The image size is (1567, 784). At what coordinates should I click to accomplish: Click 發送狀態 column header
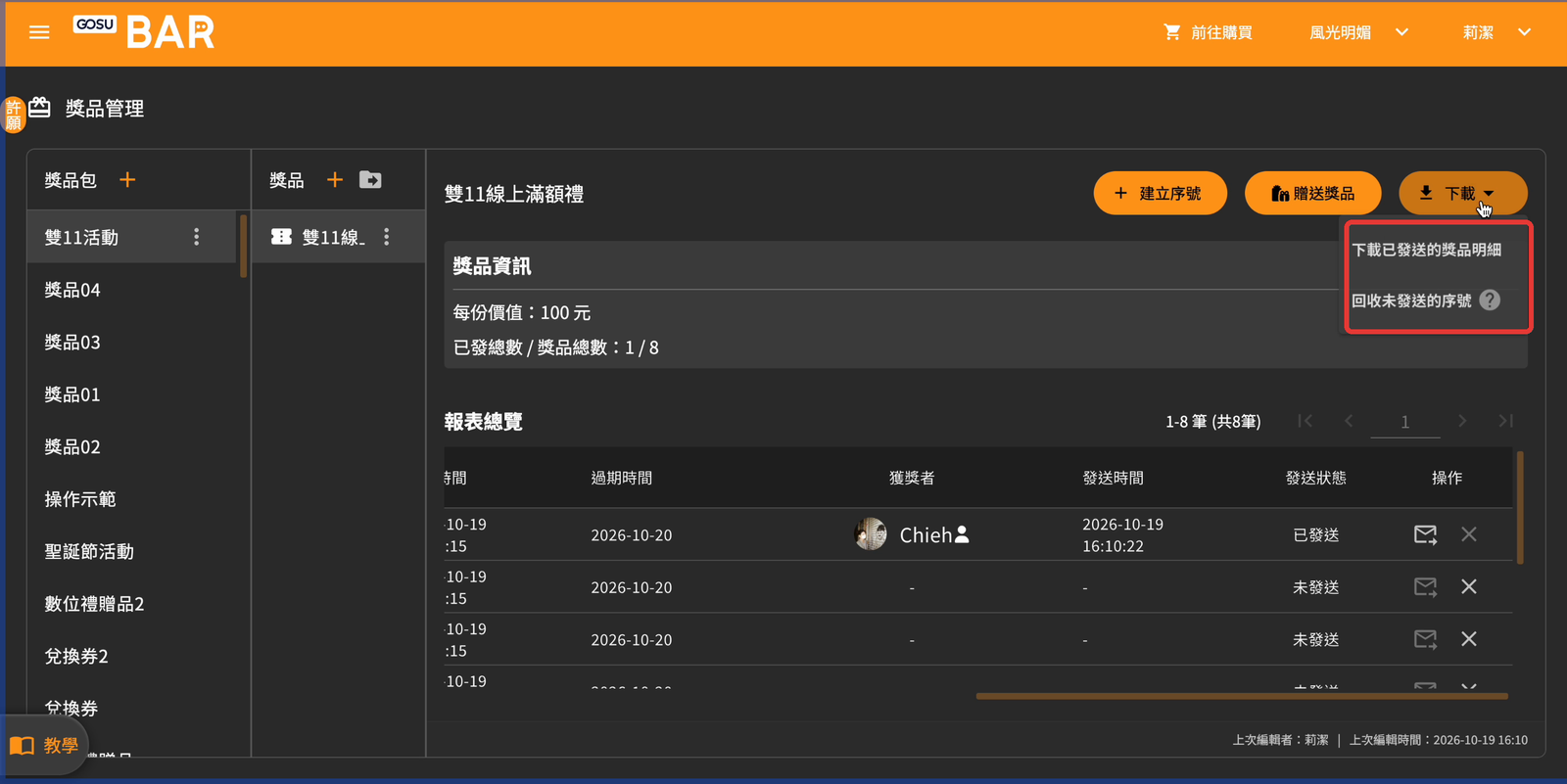click(x=1316, y=478)
